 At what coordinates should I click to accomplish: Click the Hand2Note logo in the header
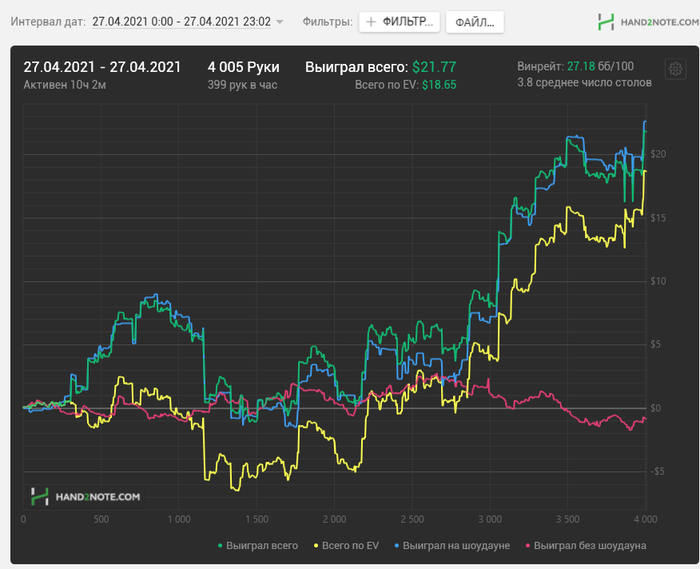pyautogui.click(x=642, y=21)
